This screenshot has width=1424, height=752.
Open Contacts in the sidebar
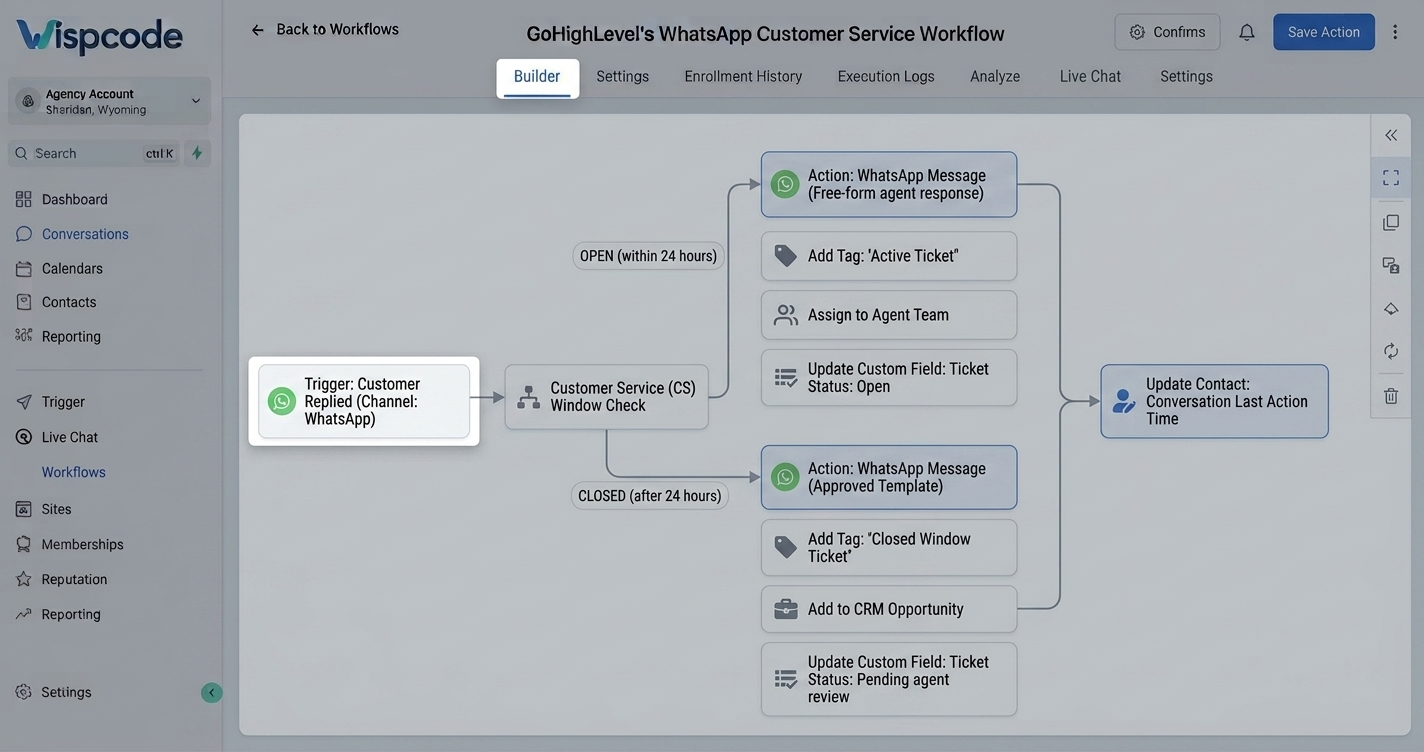(69, 302)
